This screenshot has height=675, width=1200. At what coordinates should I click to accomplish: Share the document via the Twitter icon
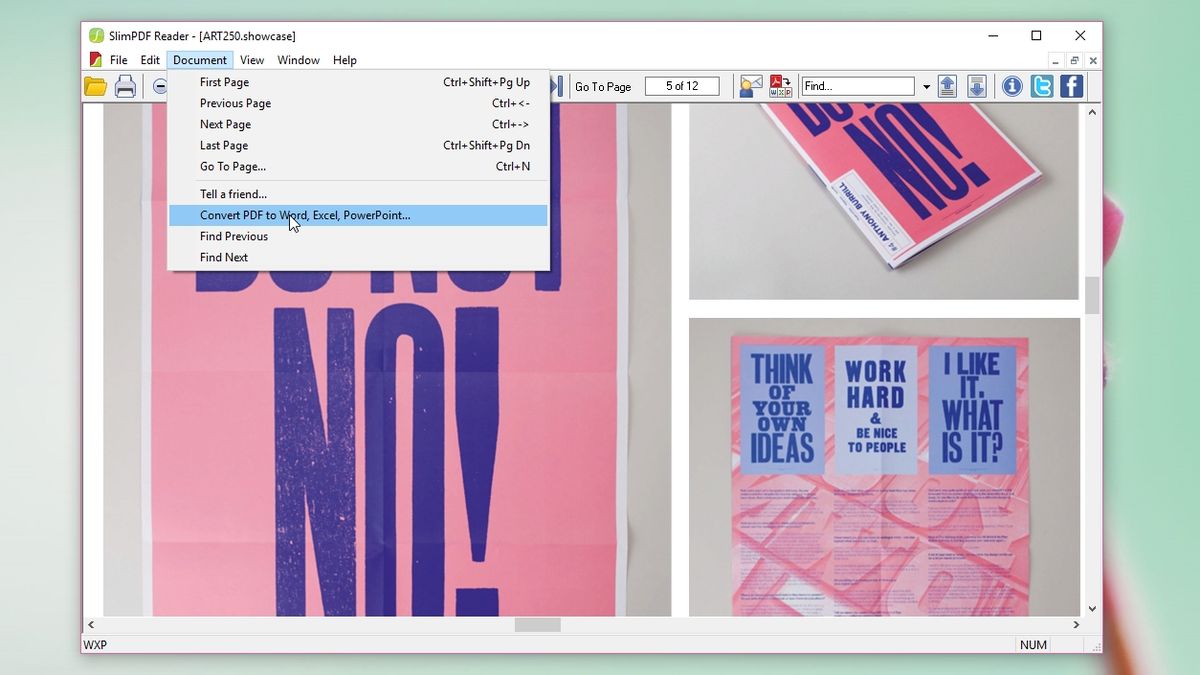point(1041,86)
